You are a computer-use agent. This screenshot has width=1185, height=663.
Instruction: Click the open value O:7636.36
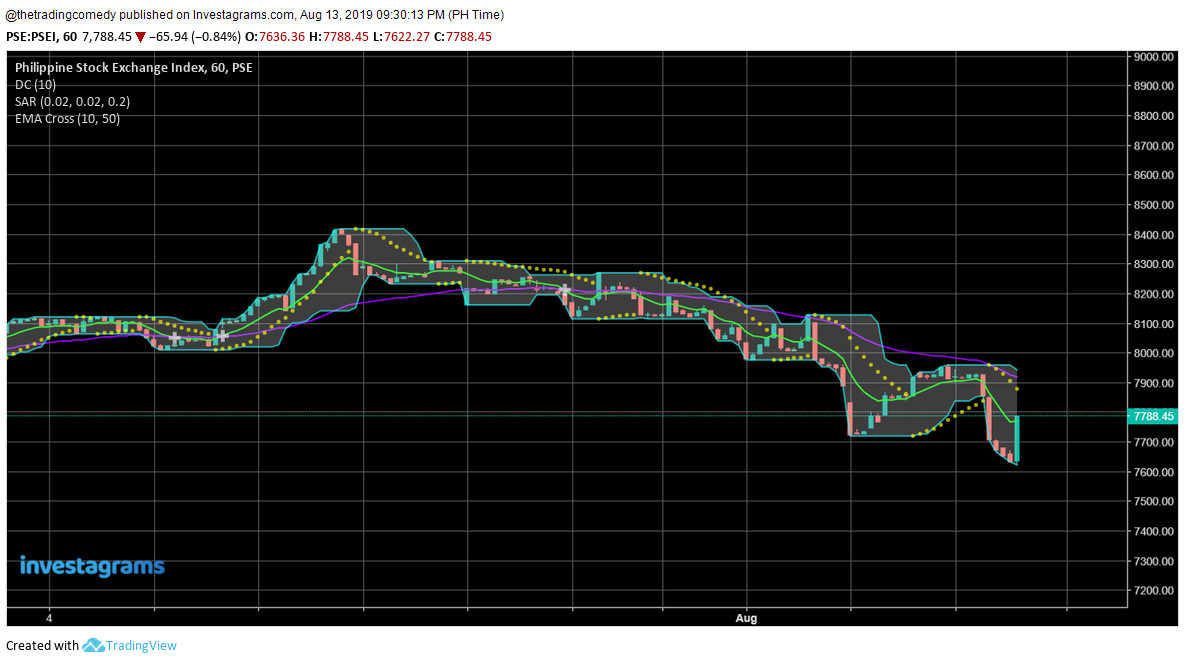pyautogui.click(x=275, y=36)
